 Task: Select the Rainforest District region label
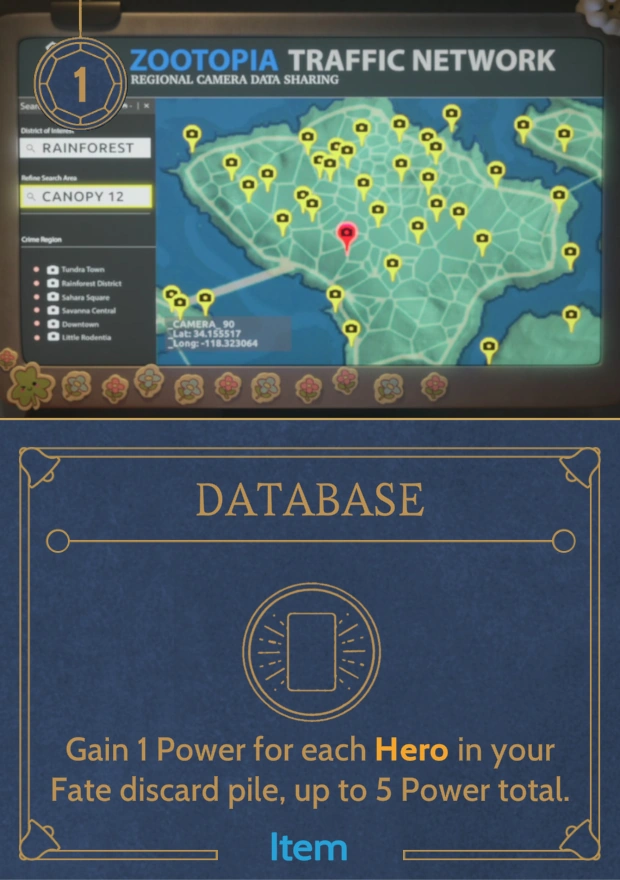coord(91,283)
